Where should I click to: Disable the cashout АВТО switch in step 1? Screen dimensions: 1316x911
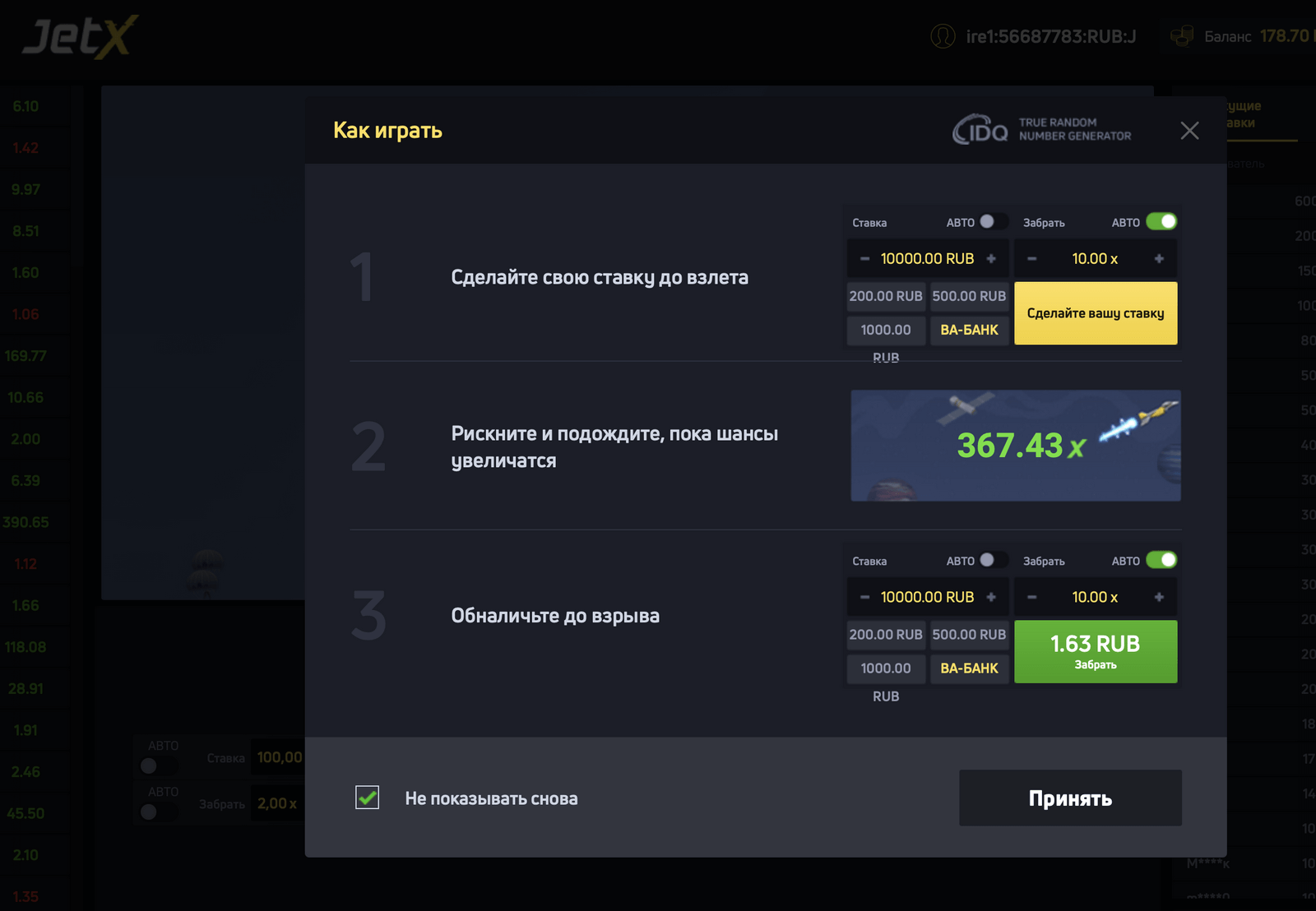[1161, 222]
